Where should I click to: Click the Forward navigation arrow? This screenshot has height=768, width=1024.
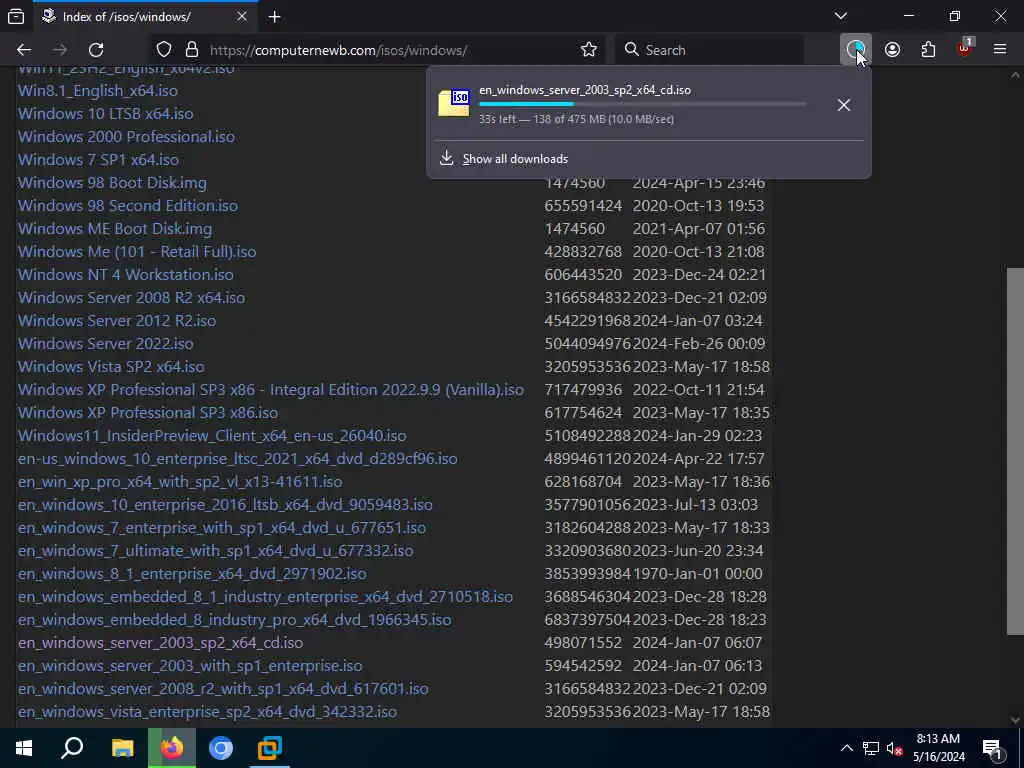[x=60, y=50]
